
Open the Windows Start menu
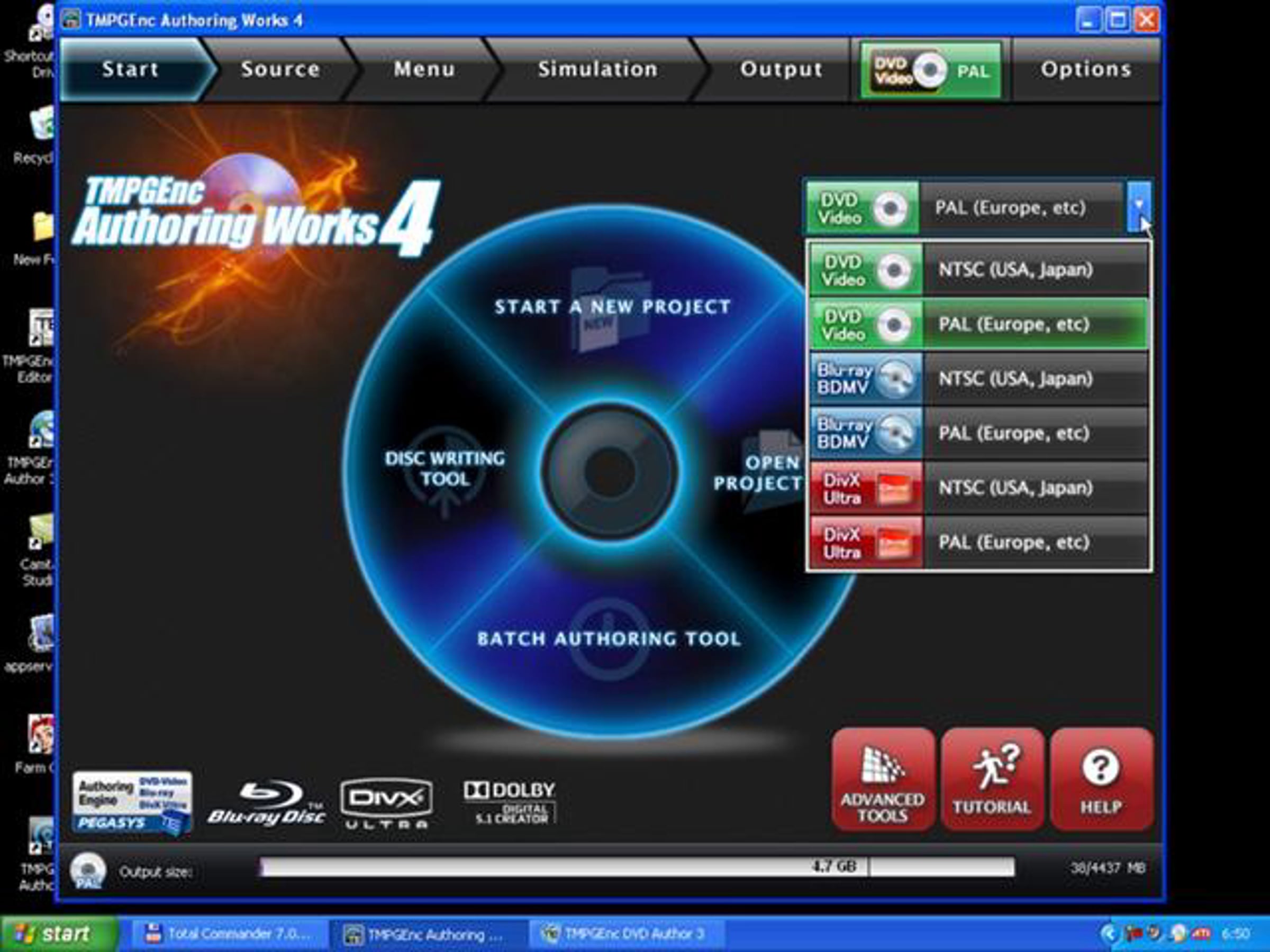[59, 933]
